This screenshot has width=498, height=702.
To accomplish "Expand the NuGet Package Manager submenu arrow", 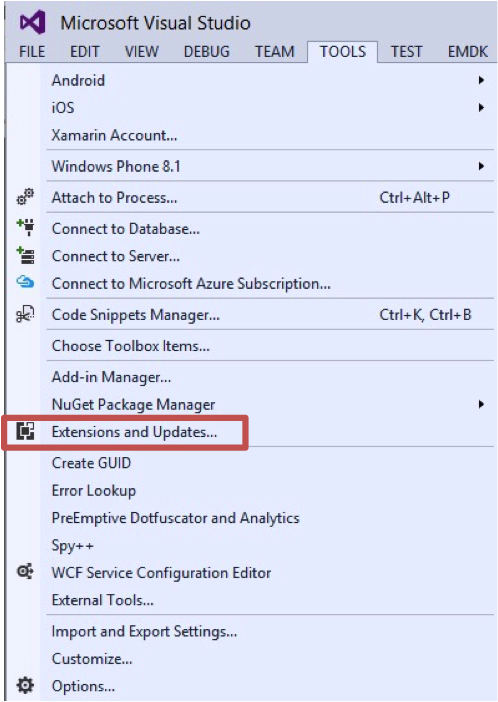I will [481, 404].
